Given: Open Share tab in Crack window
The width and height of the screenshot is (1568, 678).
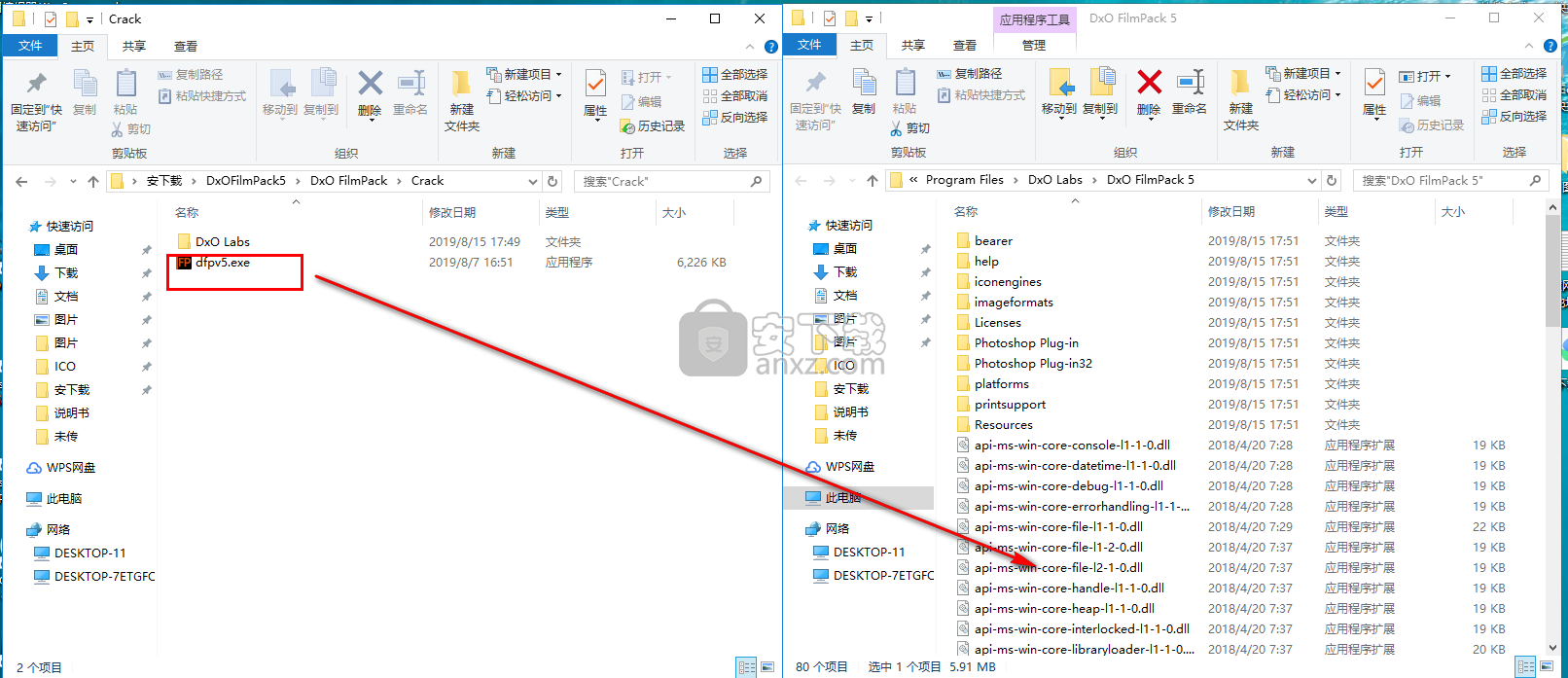Looking at the screenshot, I should pyautogui.click(x=134, y=46).
